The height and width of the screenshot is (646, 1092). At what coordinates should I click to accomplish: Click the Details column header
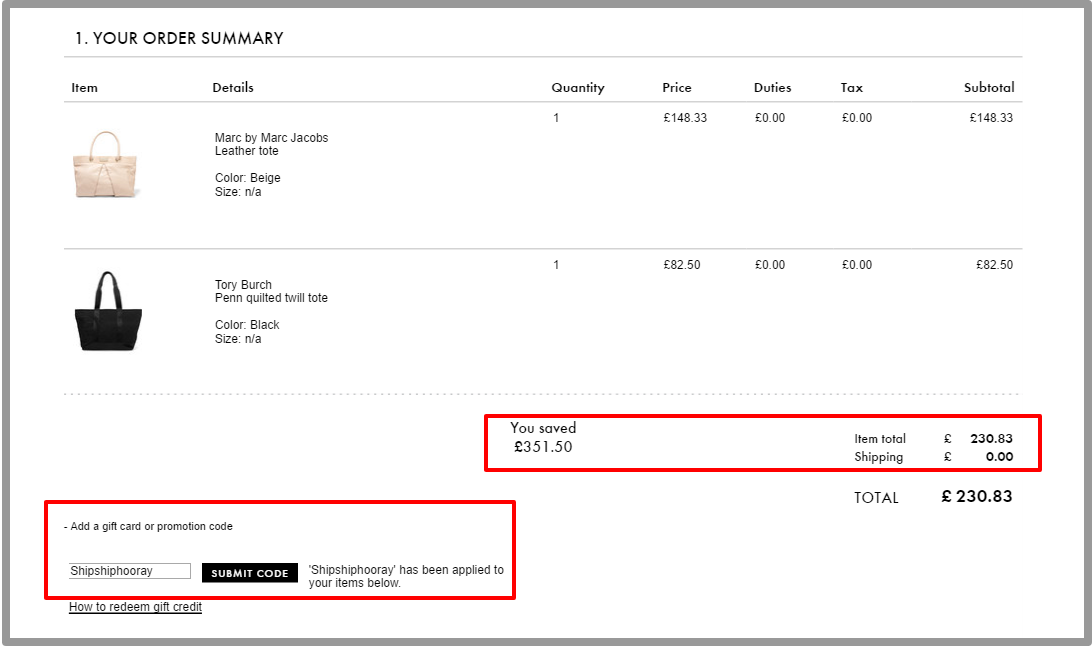coord(233,88)
